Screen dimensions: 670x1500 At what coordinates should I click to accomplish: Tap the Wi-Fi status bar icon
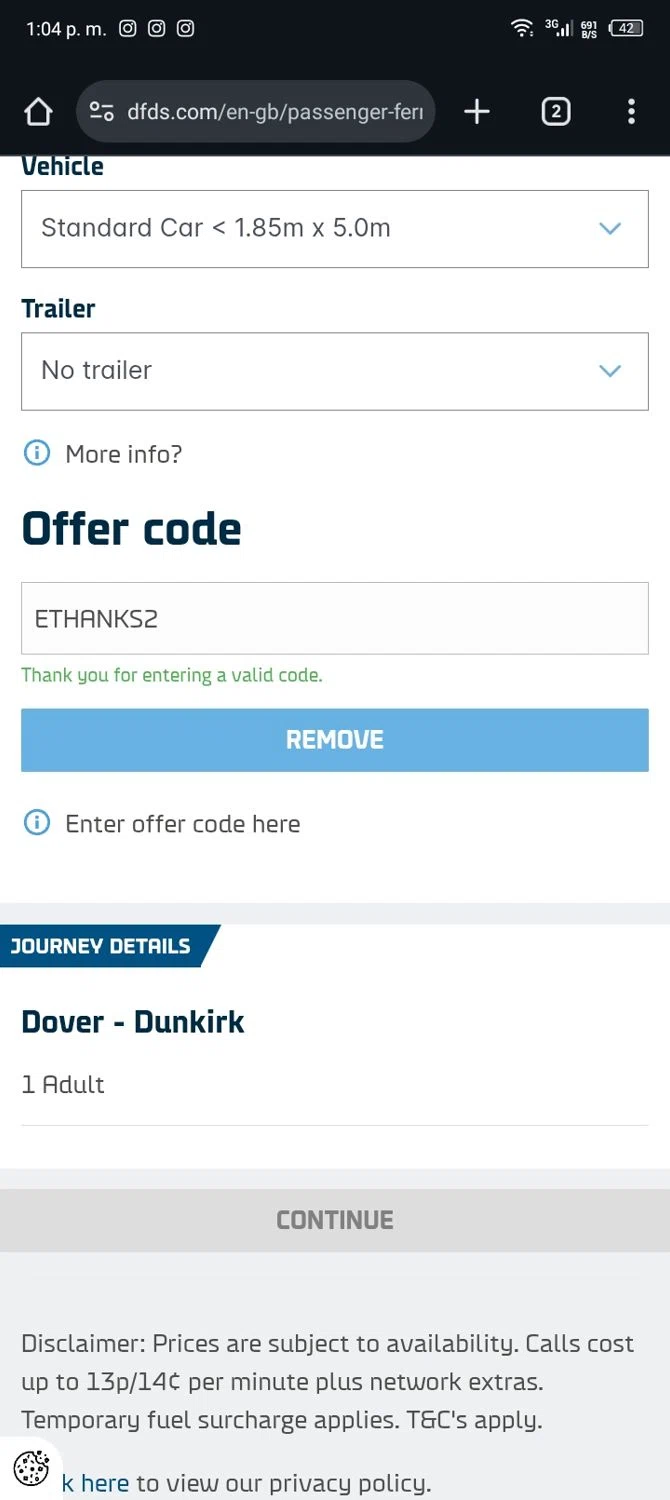(521, 28)
